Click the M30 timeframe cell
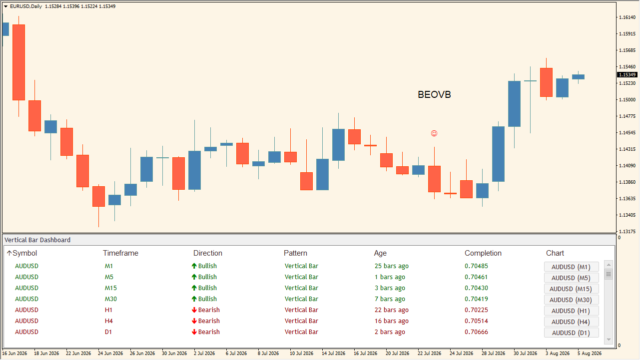Image resolution: width=640 pixels, height=360 pixels. click(111, 299)
